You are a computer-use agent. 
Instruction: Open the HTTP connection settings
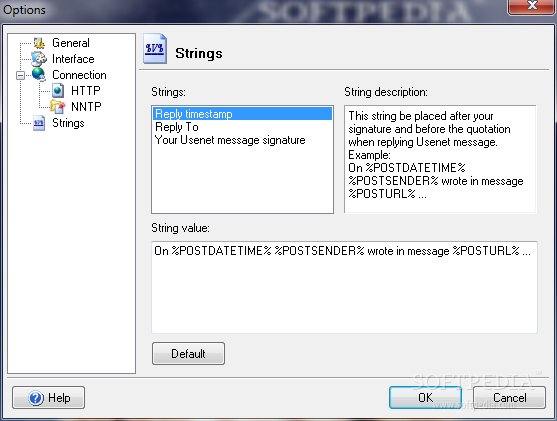click(86, 91)
